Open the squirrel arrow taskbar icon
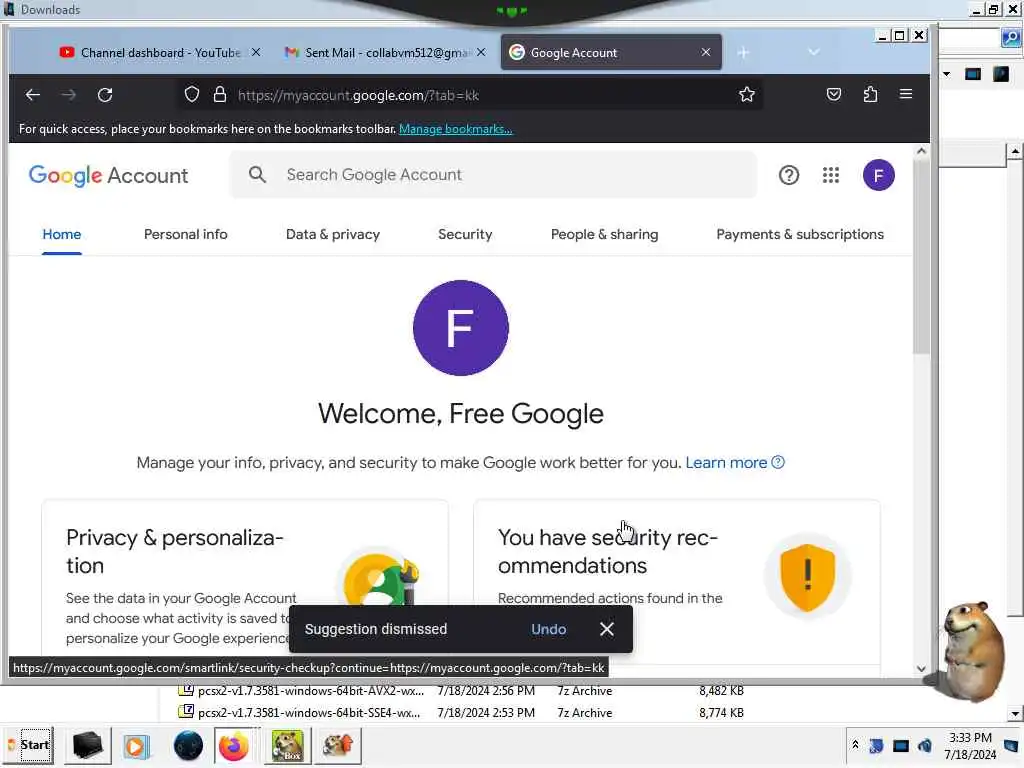1024x768 pixels. pyautogui.click(x=338, y=745)
